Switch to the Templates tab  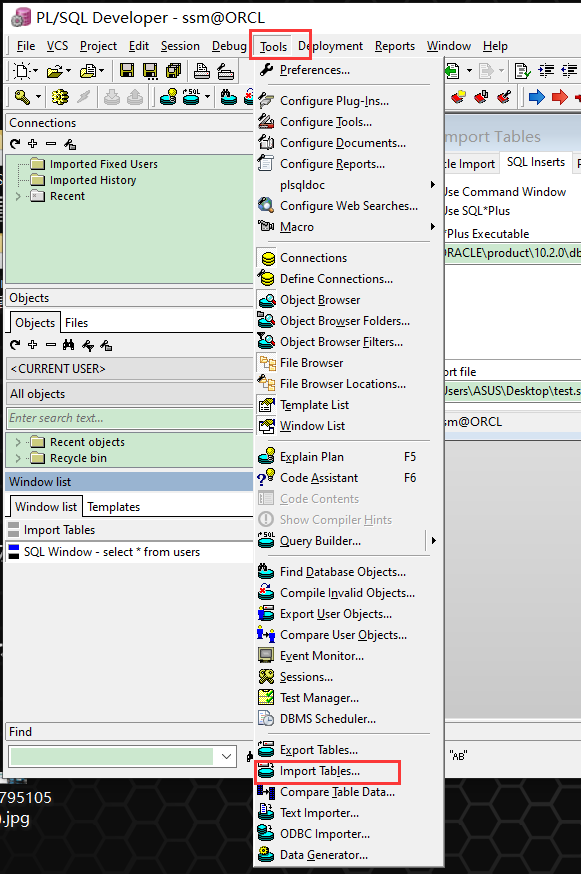114,507
